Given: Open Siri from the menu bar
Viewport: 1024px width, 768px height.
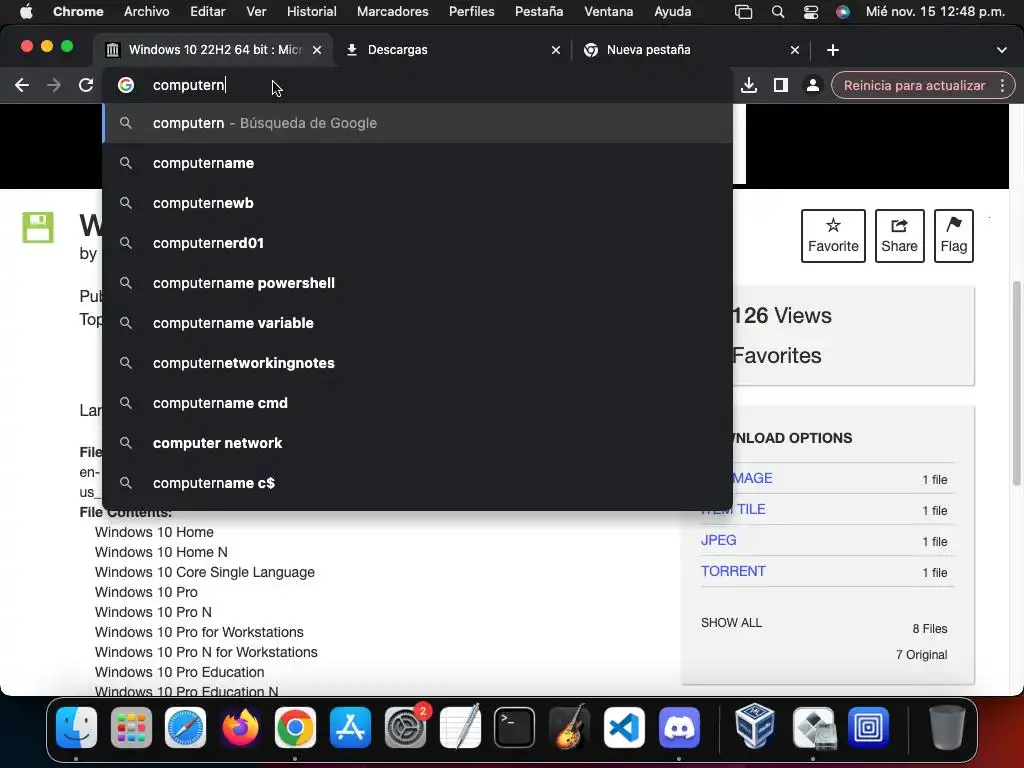Looking at the screenshot, I should click(843, 12).
